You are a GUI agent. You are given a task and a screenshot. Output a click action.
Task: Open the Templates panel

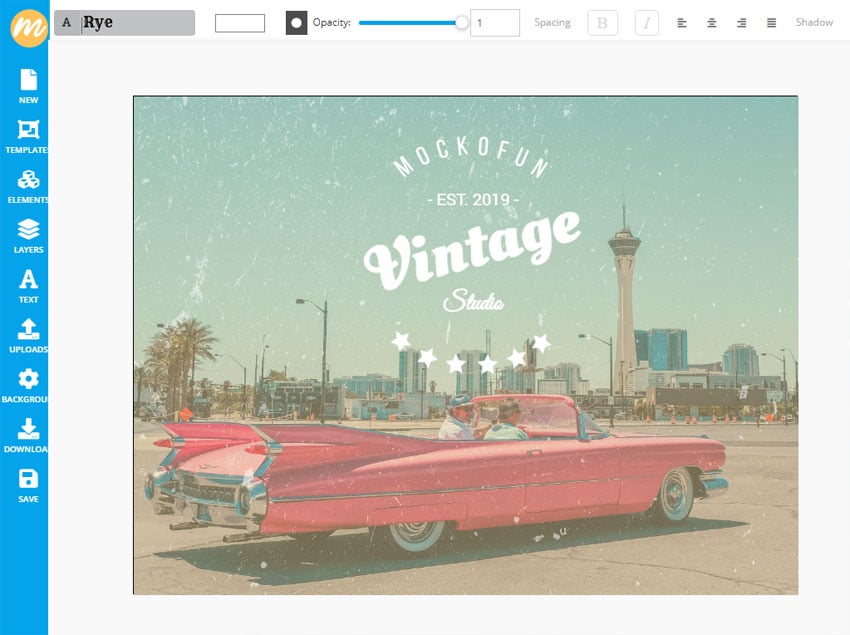pyautogui.click(x=28, y=135)
